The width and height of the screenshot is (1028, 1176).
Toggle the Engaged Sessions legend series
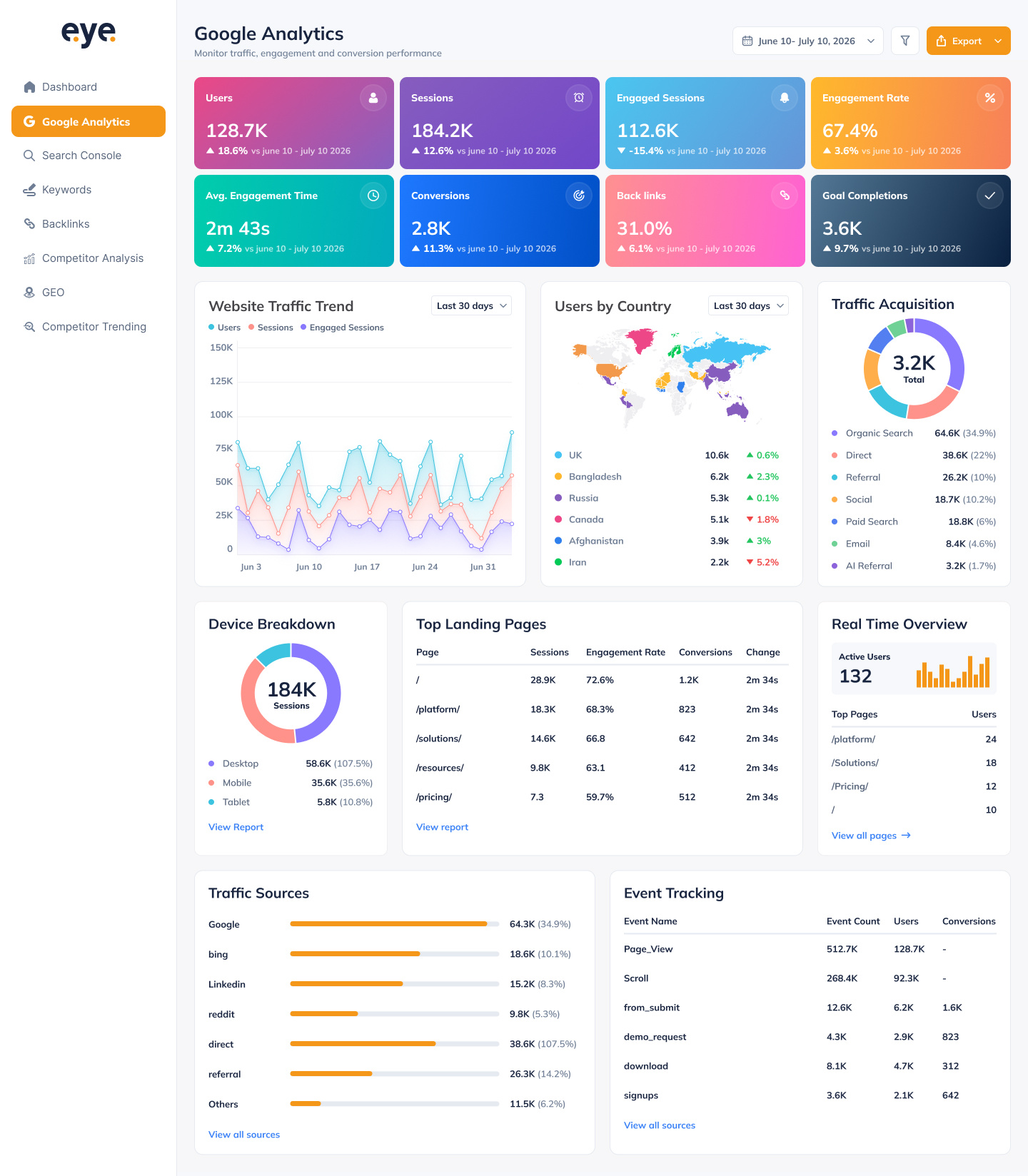pos(342,328)
